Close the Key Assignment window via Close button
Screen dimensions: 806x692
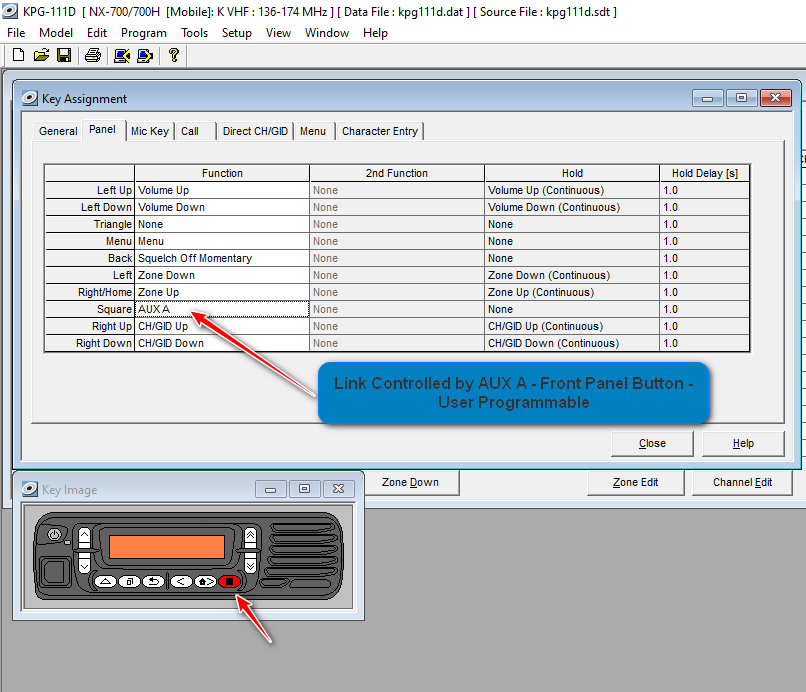click(652, 443)
